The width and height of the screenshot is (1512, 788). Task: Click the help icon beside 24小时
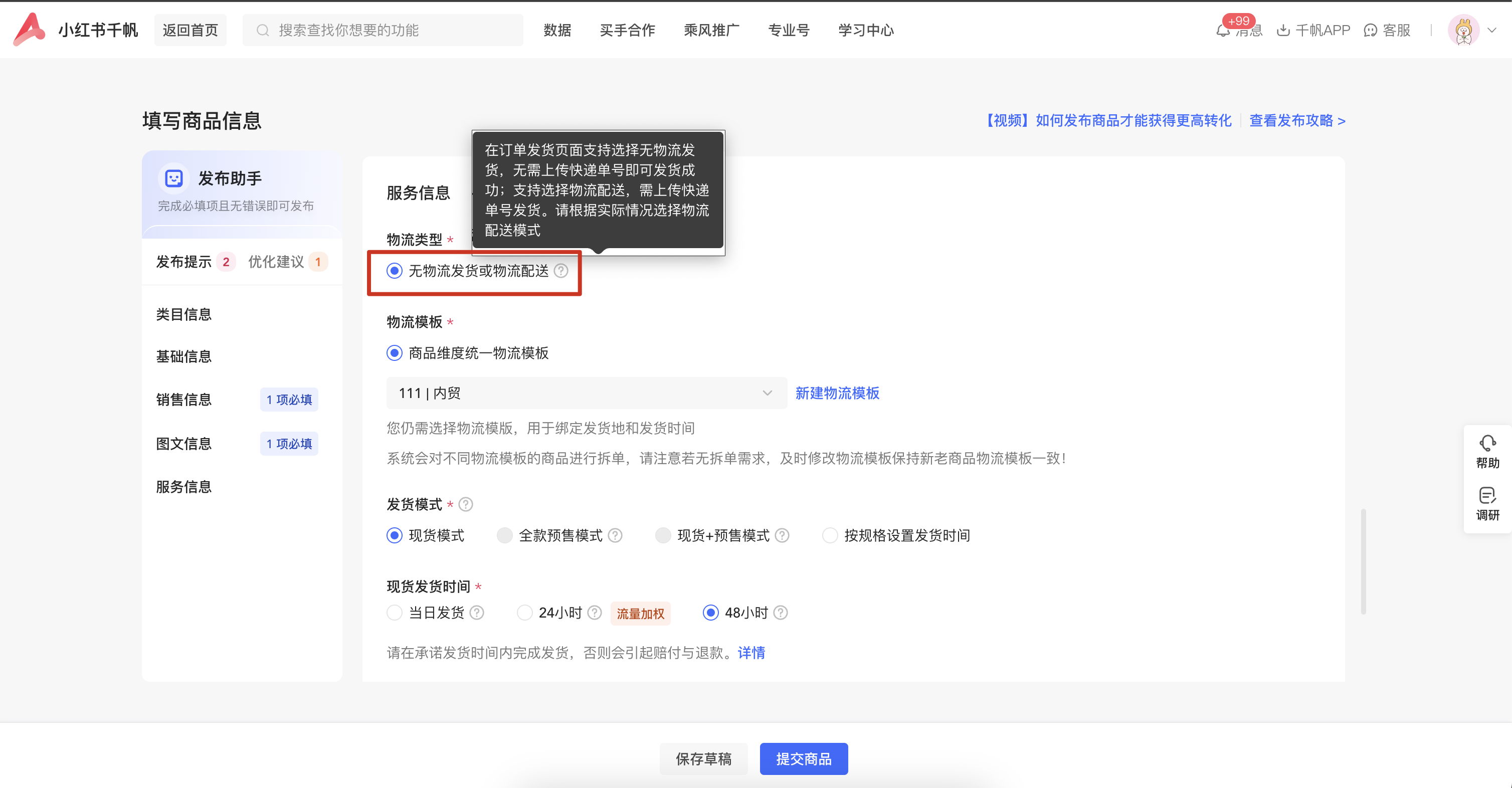coord(595,613)
